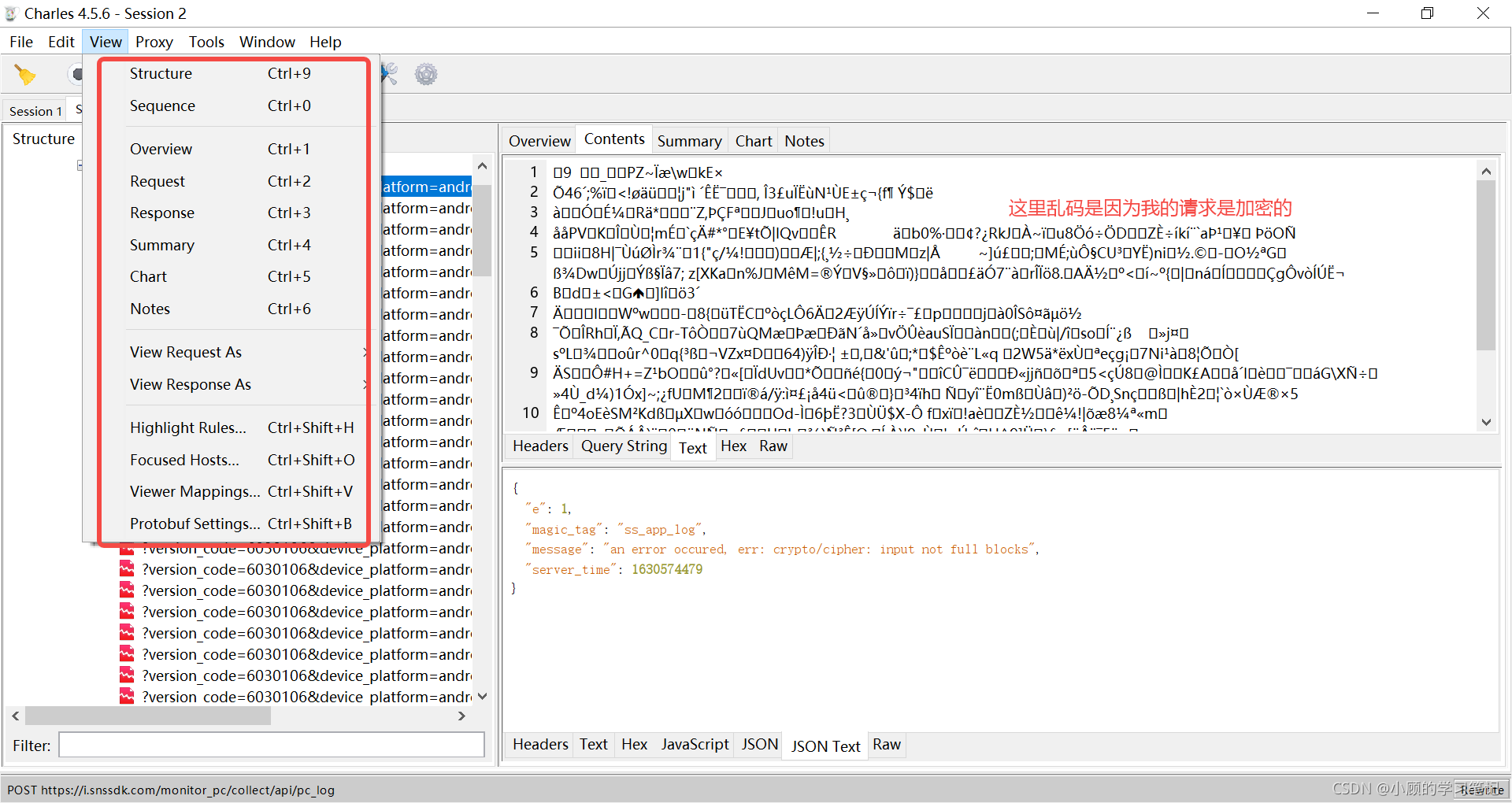Show response Text tab
The image size is (1512, 803).
click(594, 744)
